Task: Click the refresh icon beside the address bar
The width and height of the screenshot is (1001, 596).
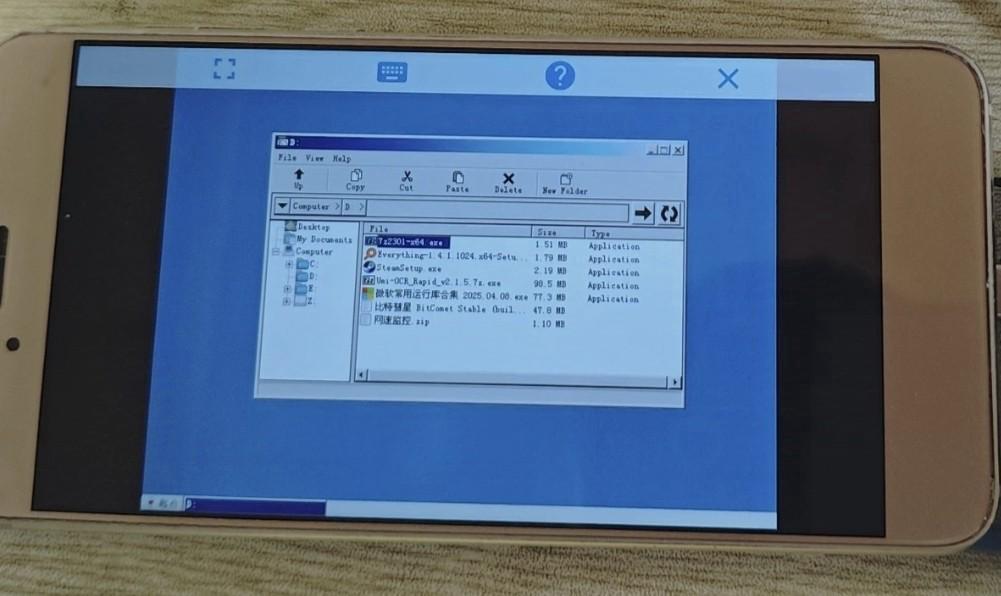Action: point(668,212)
